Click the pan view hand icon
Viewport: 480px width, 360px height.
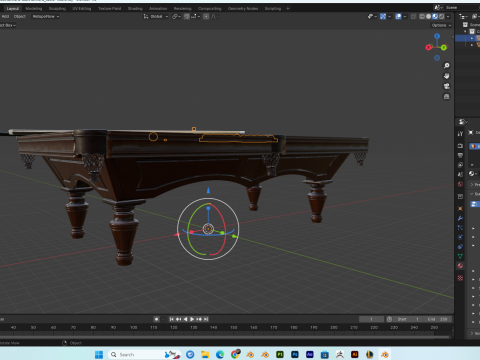point(446,76)
